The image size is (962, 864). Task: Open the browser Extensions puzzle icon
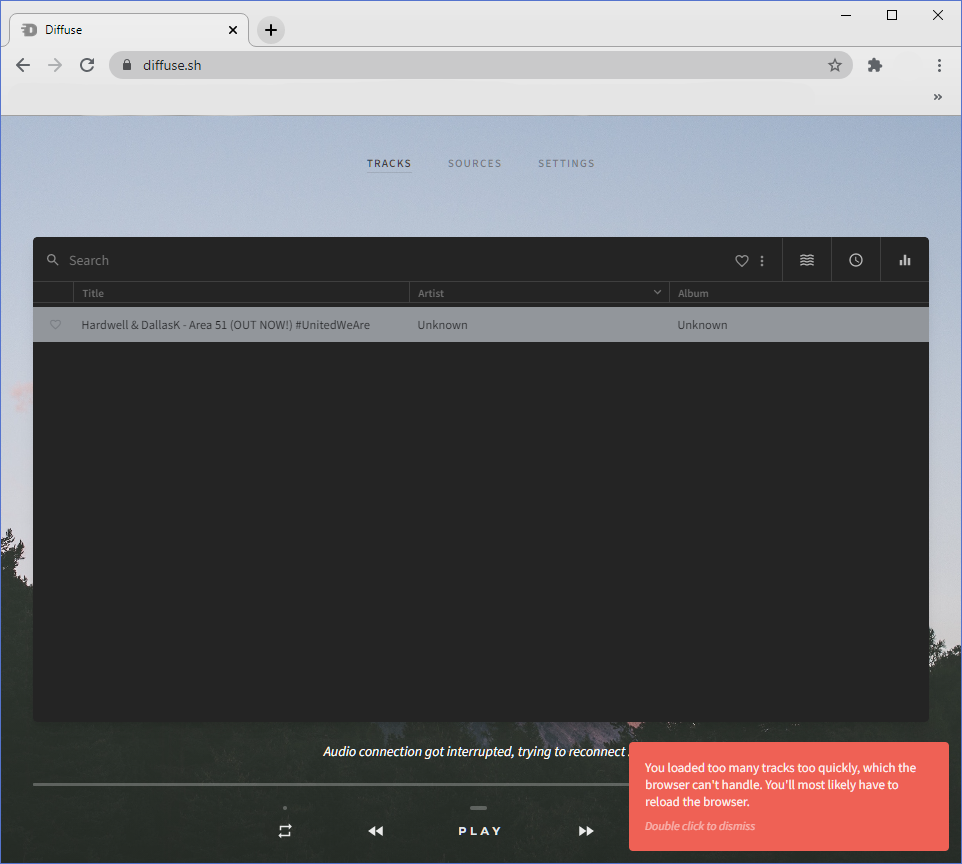[x=874, y=64]
